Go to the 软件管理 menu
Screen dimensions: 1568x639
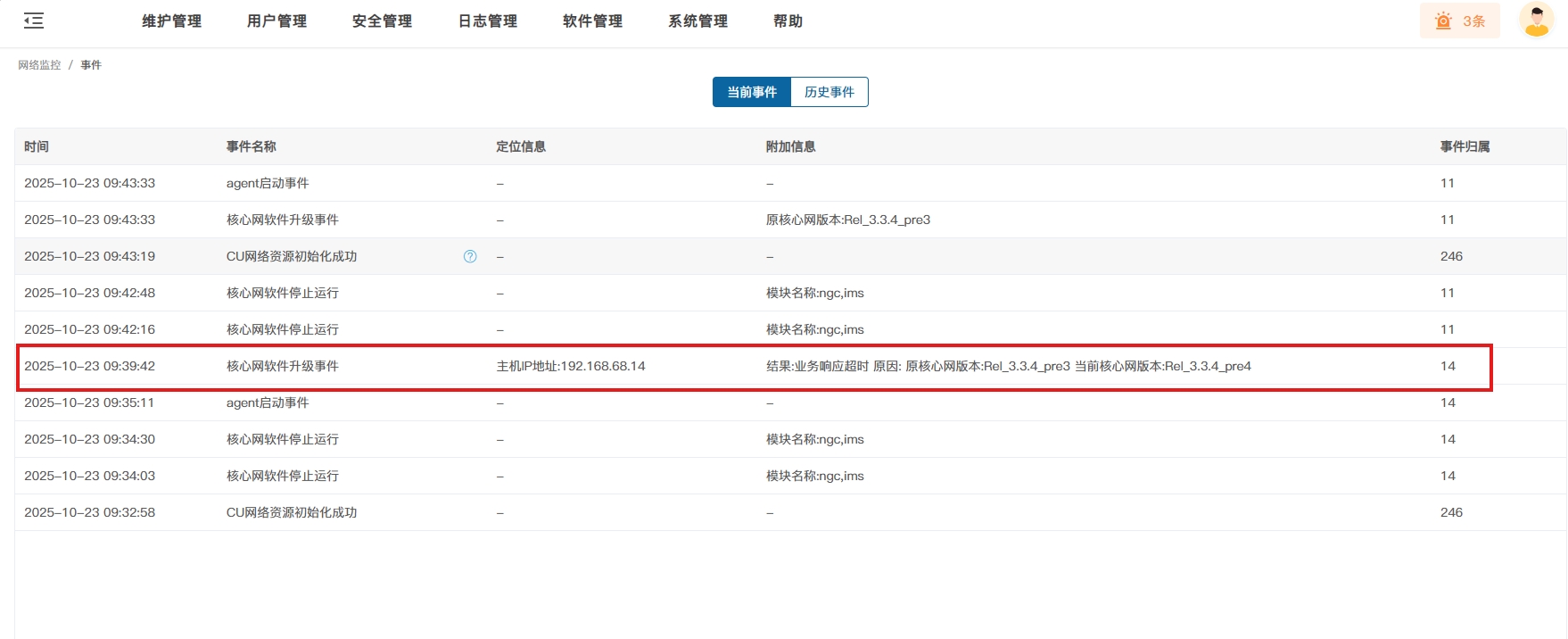pyautogui.click(x=592, y=21)
